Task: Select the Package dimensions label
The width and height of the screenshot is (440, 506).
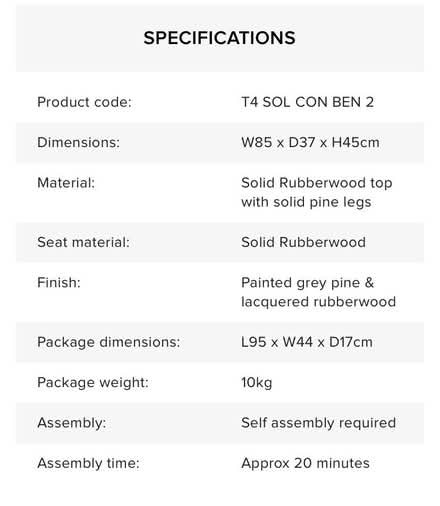Action: (x=108, y=342)
